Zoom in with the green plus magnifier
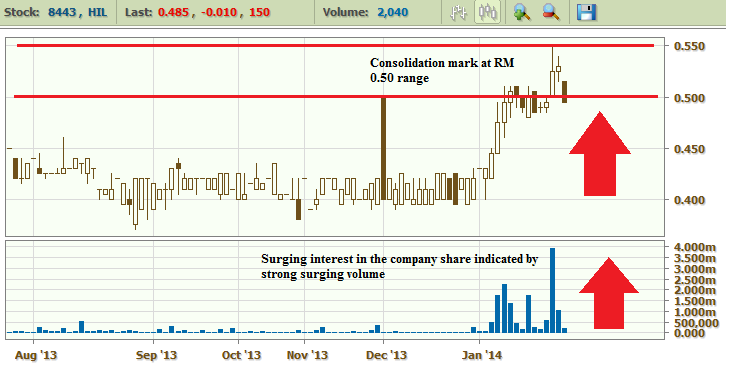 (x=522, y=12)
